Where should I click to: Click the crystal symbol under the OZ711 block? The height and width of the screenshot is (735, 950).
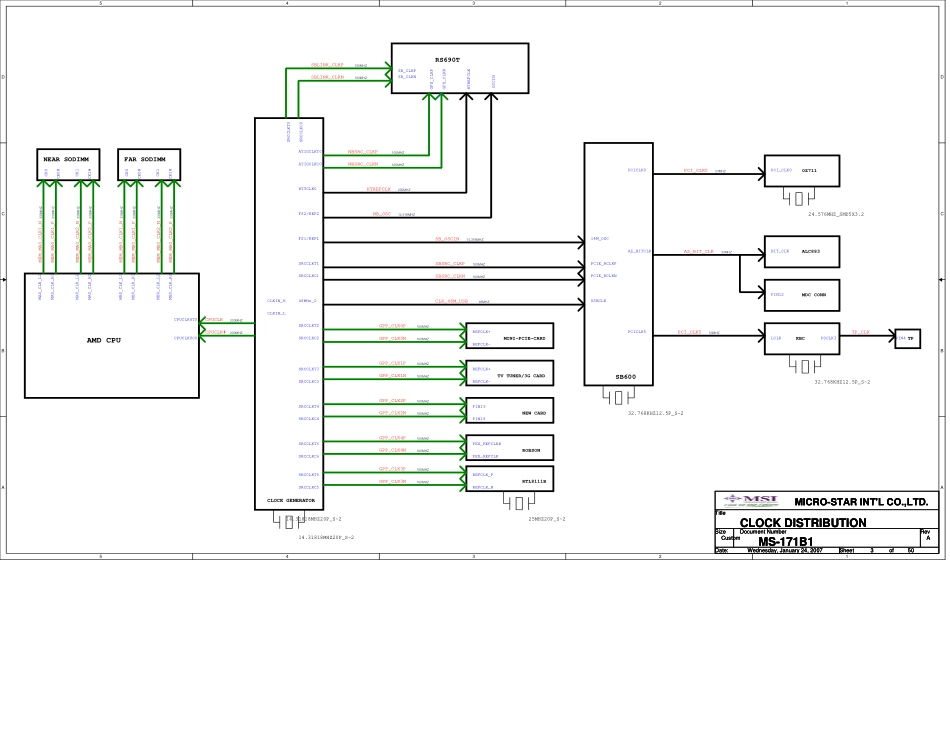click(800, 198)
